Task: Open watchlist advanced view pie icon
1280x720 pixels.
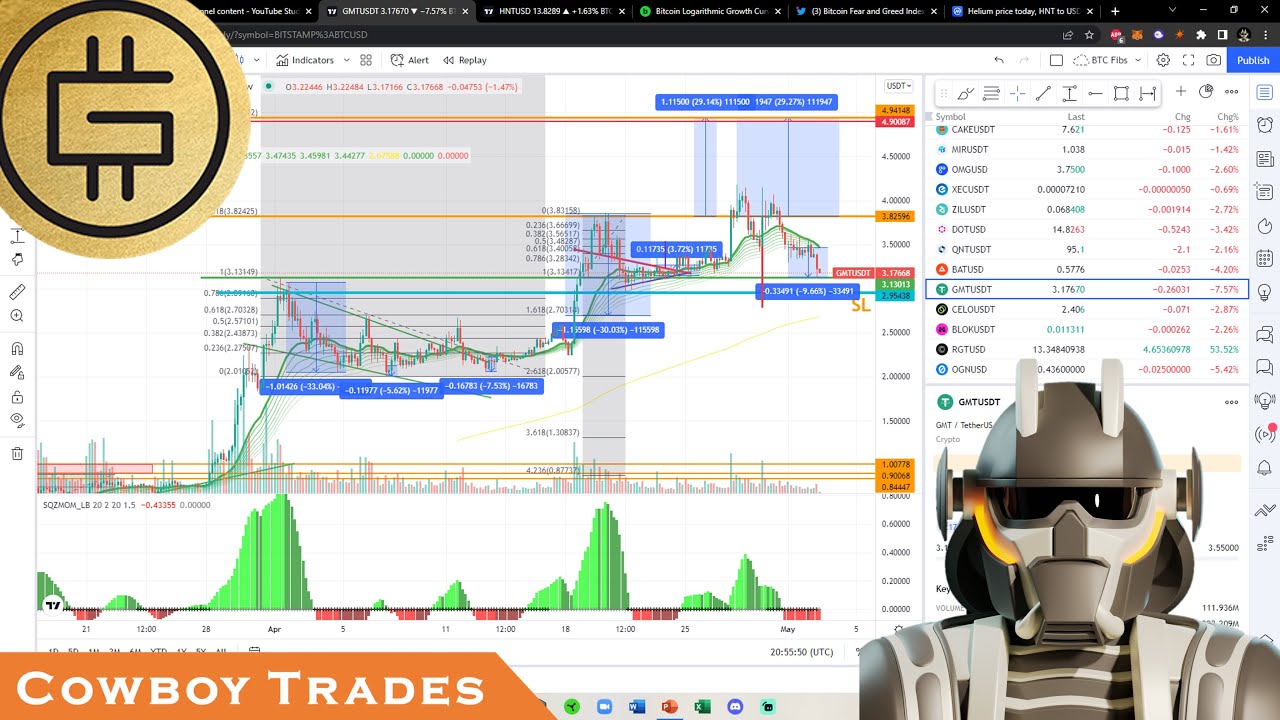Action: click(x=1206, y=92)
